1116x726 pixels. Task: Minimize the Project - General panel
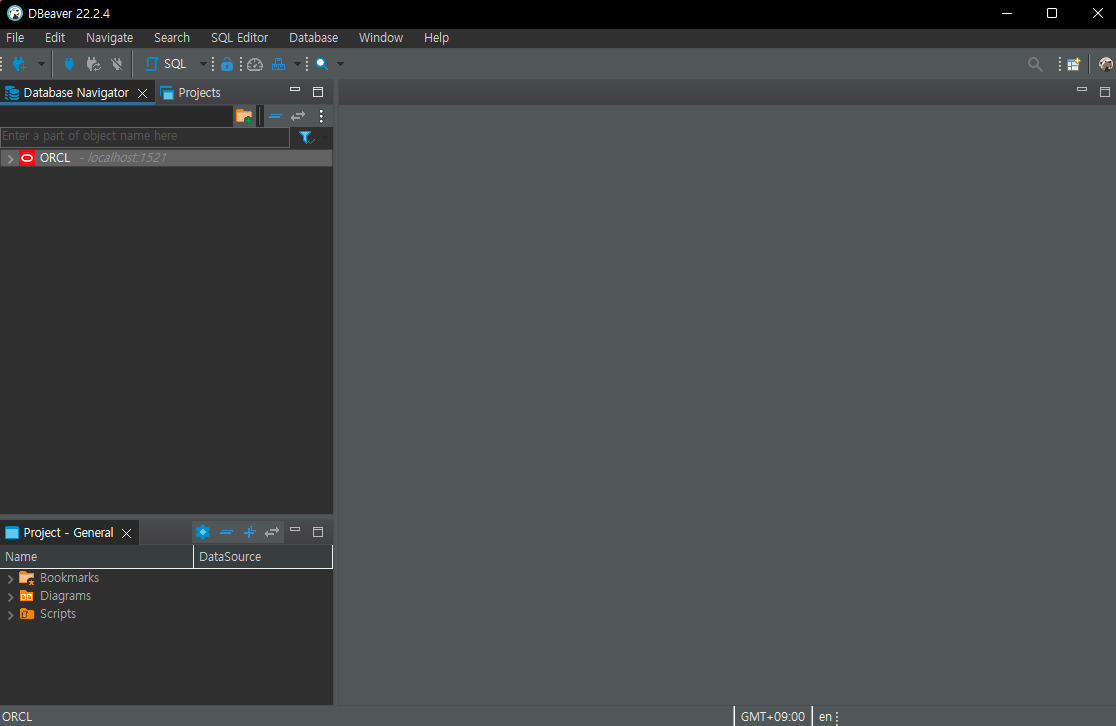[x=295, y=530]
